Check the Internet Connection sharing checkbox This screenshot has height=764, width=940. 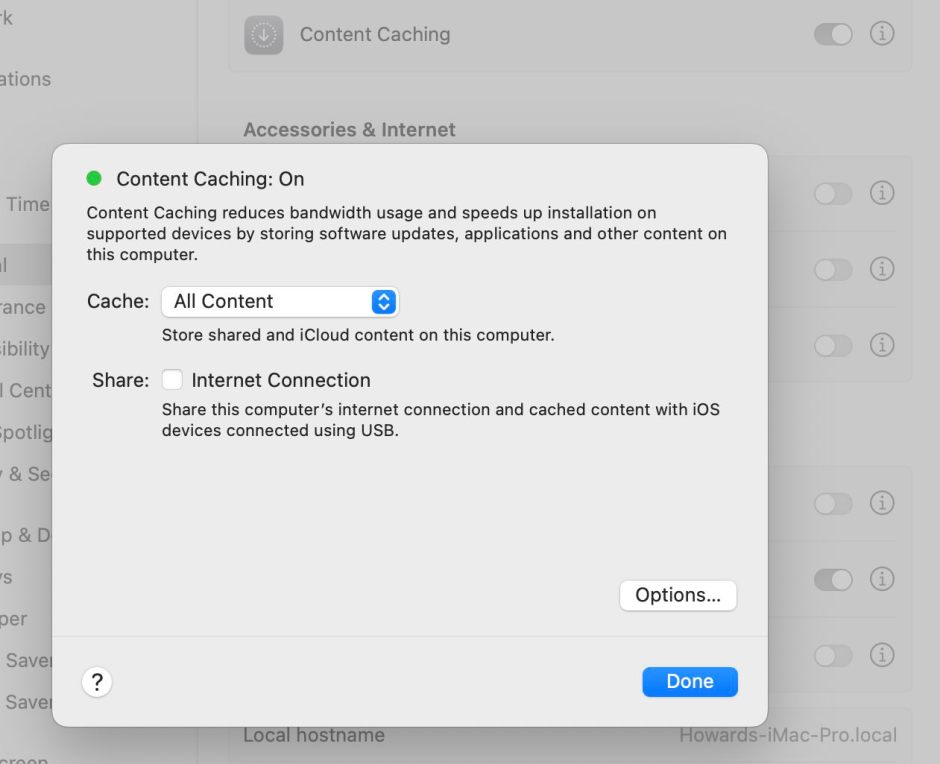point(172,379)
